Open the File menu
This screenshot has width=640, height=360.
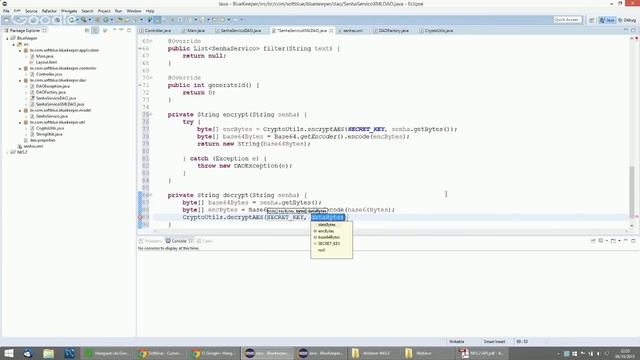[x=6, y=11]
